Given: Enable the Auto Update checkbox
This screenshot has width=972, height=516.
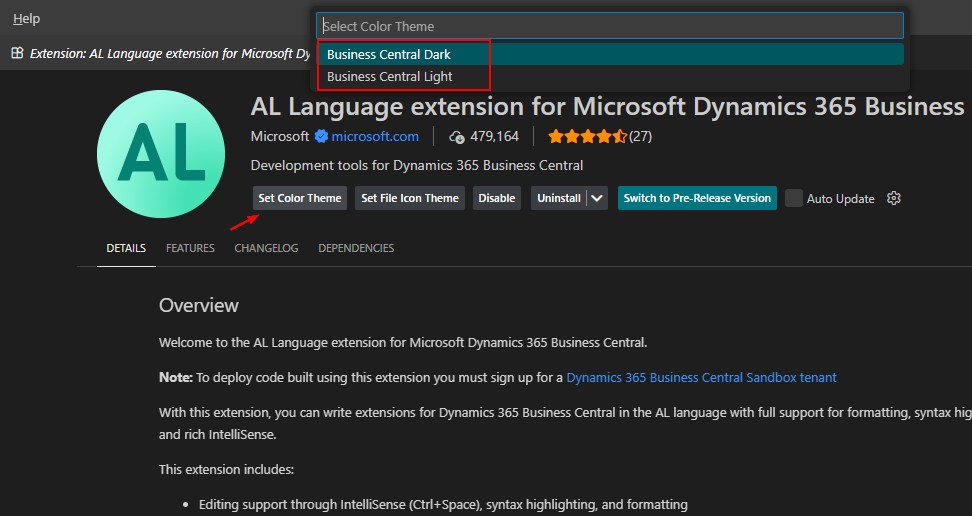Looking at the screenshot, I should (794, 198).
